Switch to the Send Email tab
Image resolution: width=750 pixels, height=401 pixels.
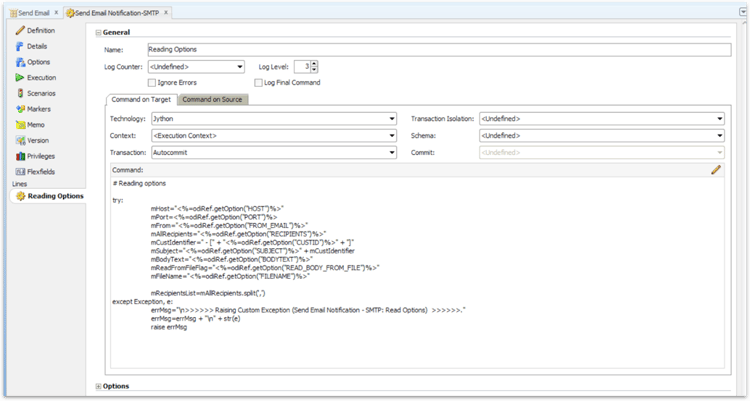click(32, 11)
